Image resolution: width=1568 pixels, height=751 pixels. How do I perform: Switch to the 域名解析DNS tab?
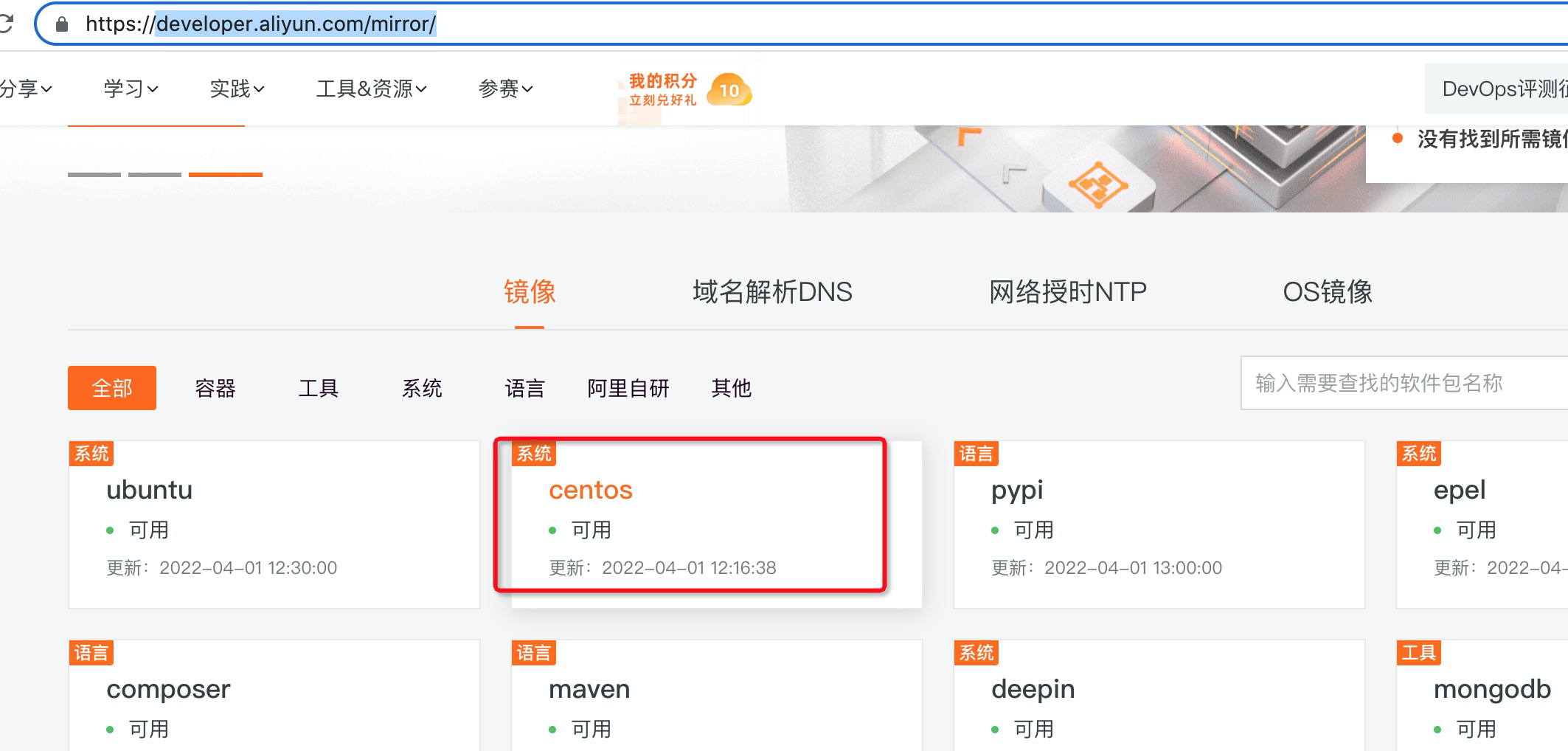[x=772, y=292]
